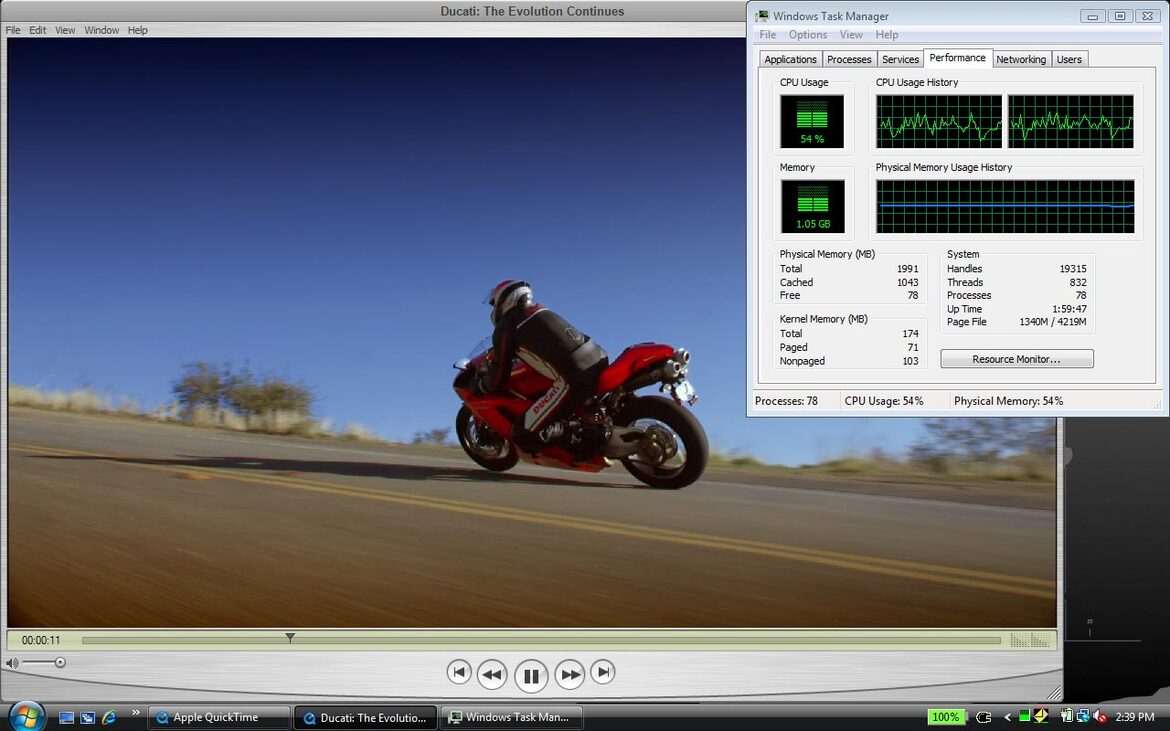Open the QuickTime View menu
The width and height of the screenshot is (1170, 731).
[65, 31]
